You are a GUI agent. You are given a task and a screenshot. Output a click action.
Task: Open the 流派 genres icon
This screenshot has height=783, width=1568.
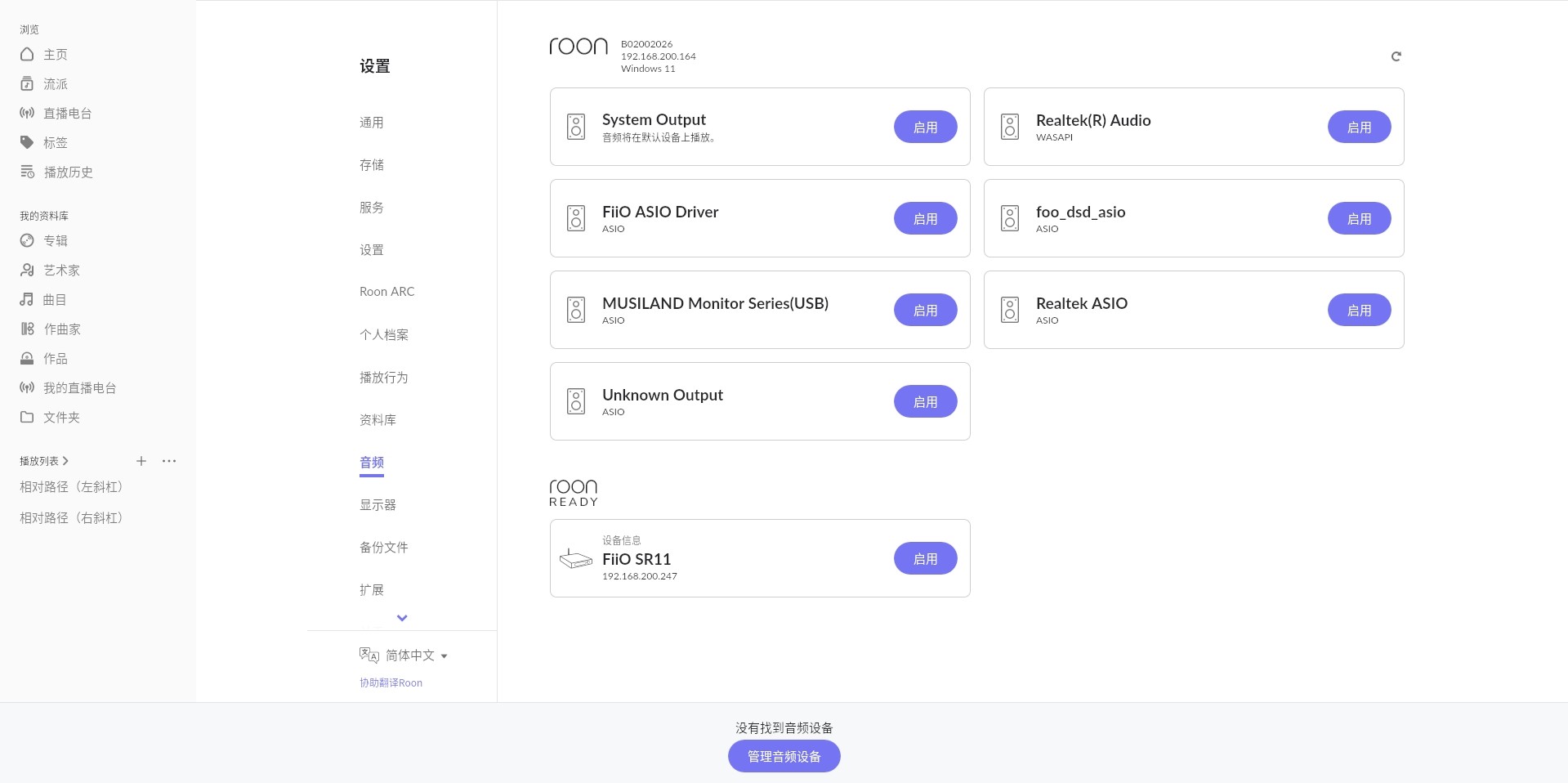tap(27, 83)
